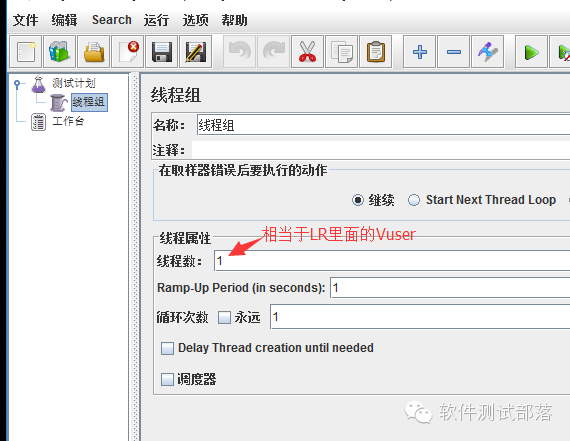570x441 pixels.
Task: Click the New test plan icon
Action: (25, 52)
